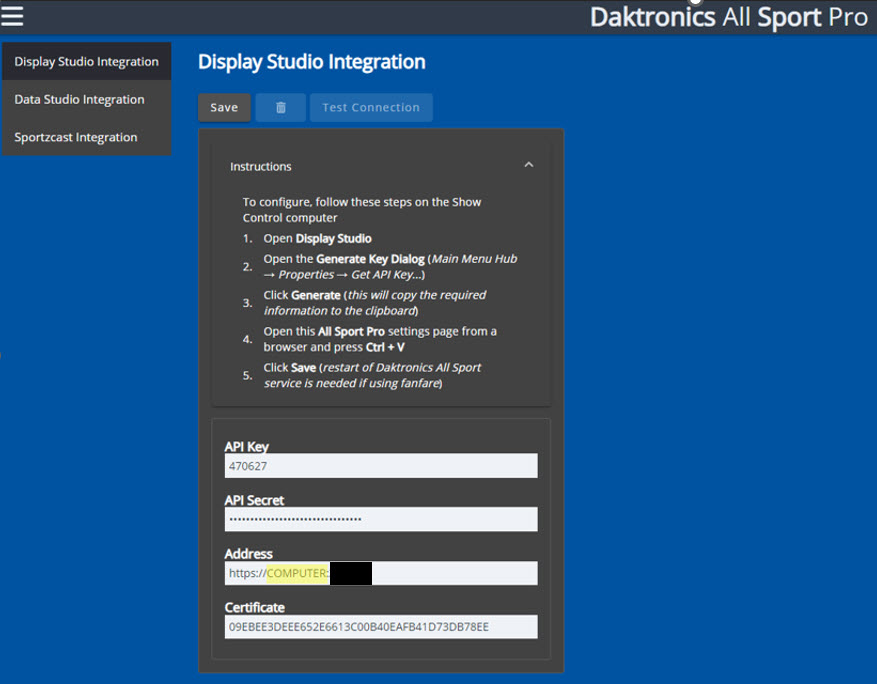This screenshot has width=877, height=684.
Task: Focus the API Key input field
Action: [x=381, y=466]
